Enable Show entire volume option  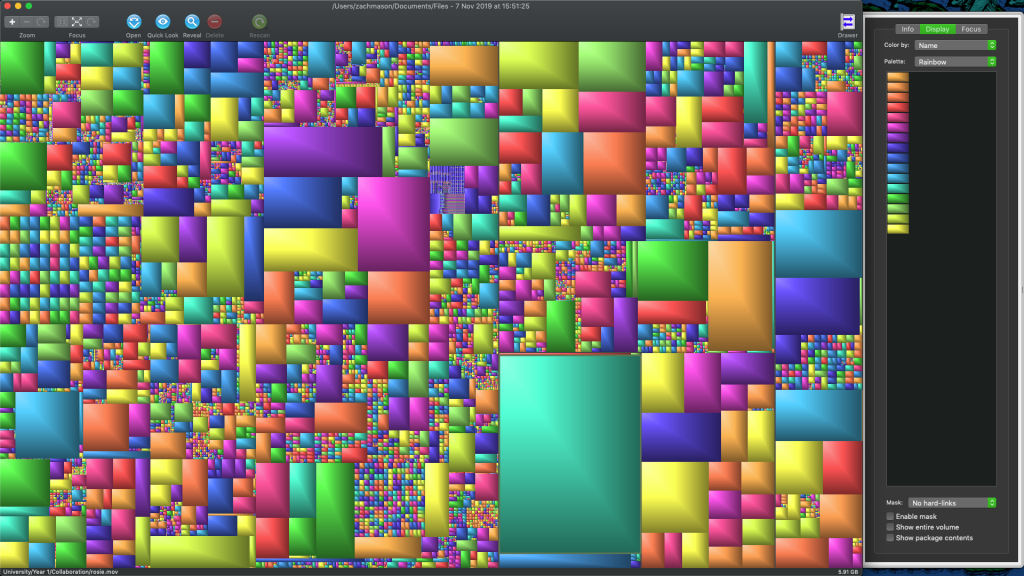(x=890, y=527)
